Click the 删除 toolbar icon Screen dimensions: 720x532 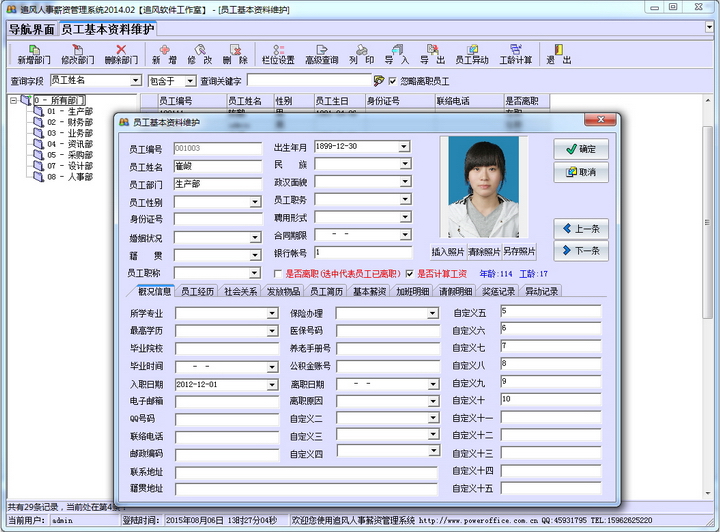[235, 54]
